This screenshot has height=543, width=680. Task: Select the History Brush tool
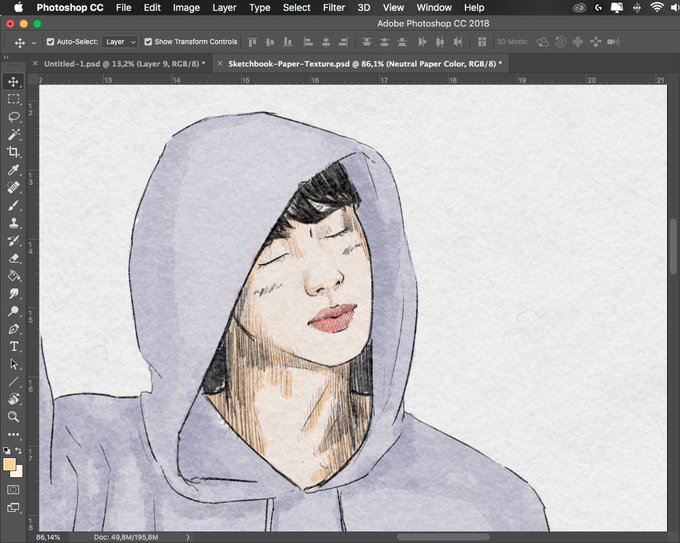(13, 241)
